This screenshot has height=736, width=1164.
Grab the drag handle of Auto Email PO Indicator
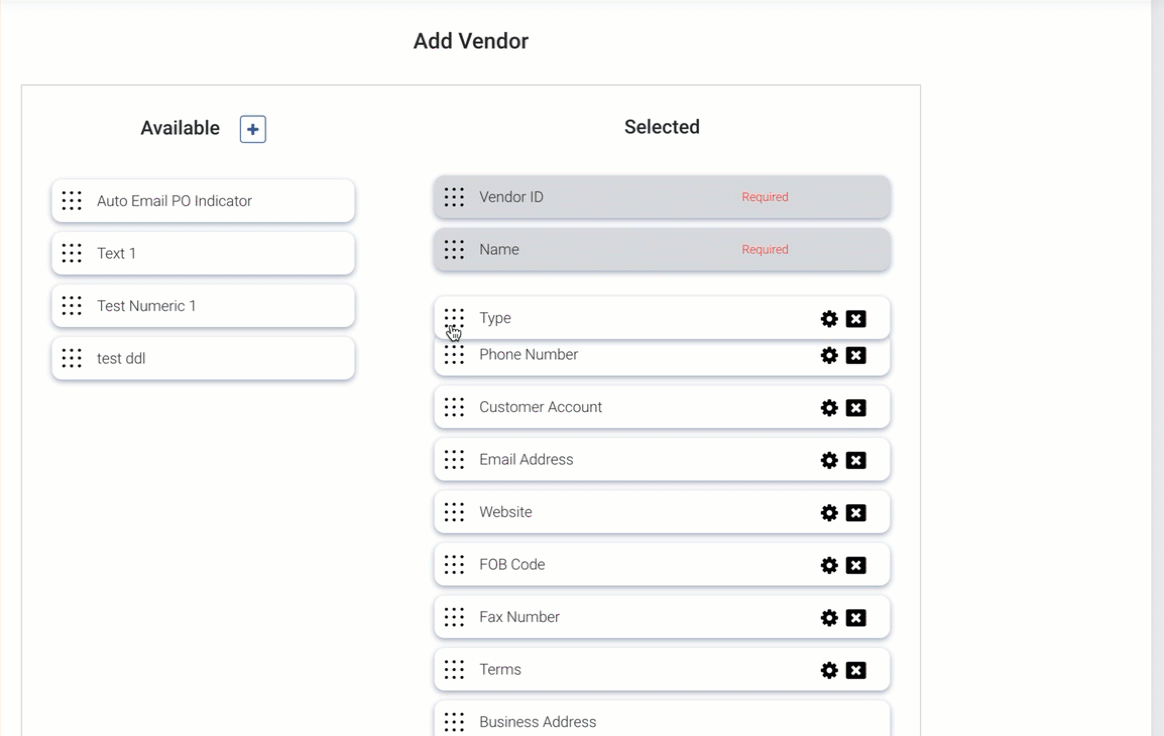point(72,201)
